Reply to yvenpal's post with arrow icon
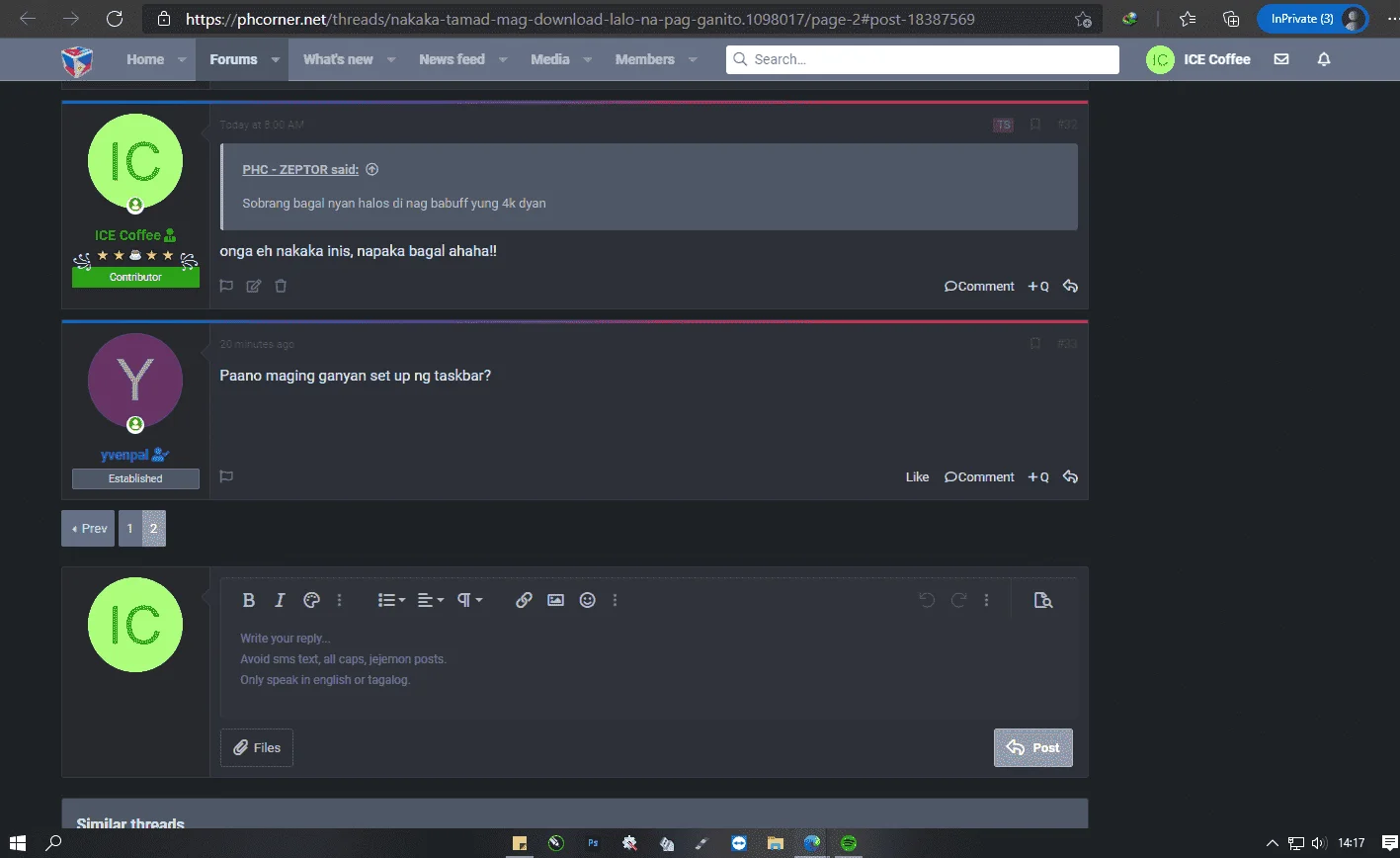This screenshot has width=1400, height=858. pyautogui.click(x=1070, y=477)
